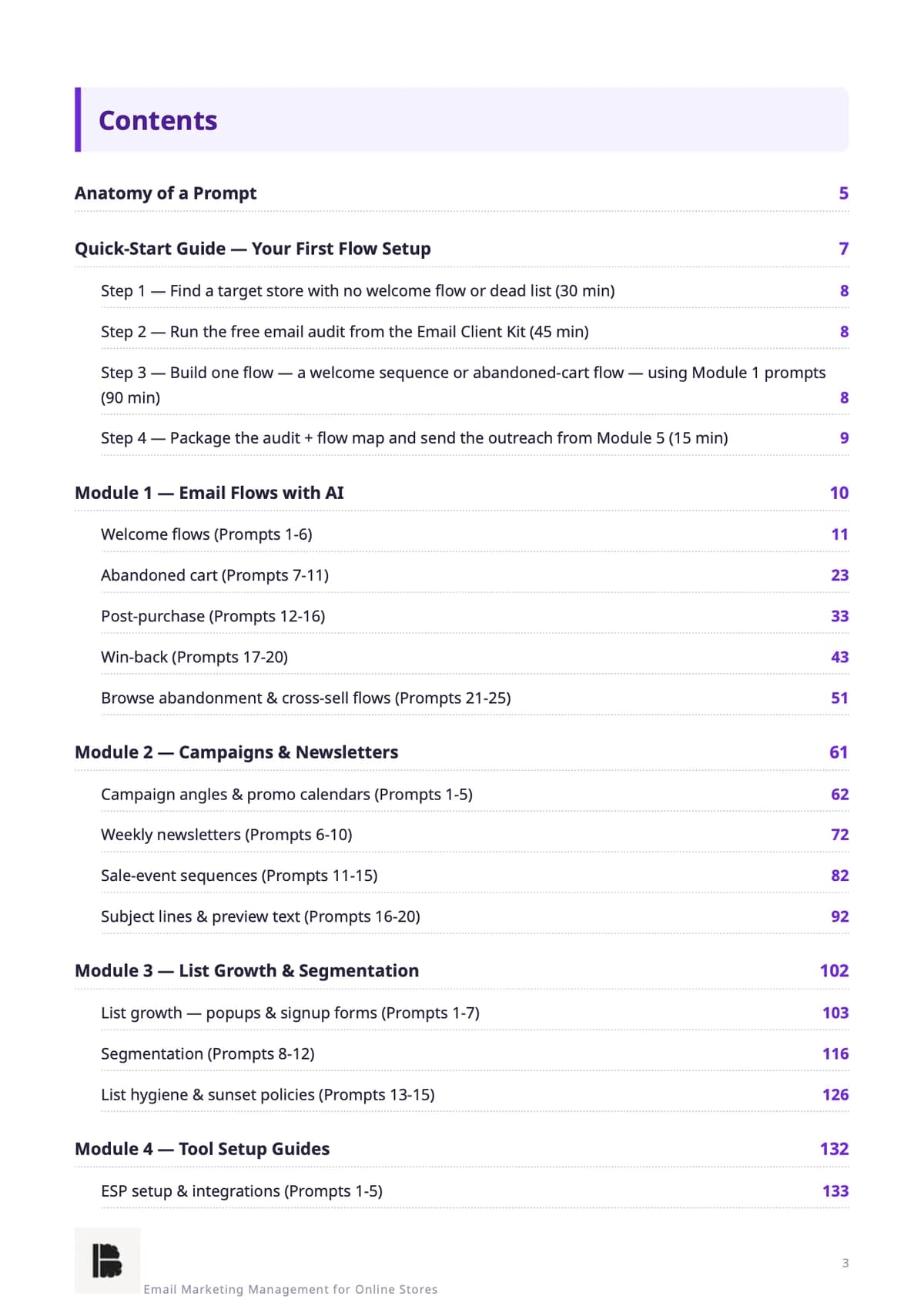Select Subject lines & preview text entry
This screenshot has height=1306, width=924.
click(x=474, y=916)
